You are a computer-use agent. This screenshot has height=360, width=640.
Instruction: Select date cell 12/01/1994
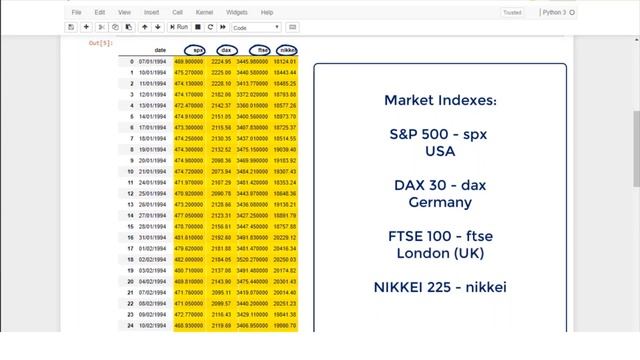[x=152, y=95]
